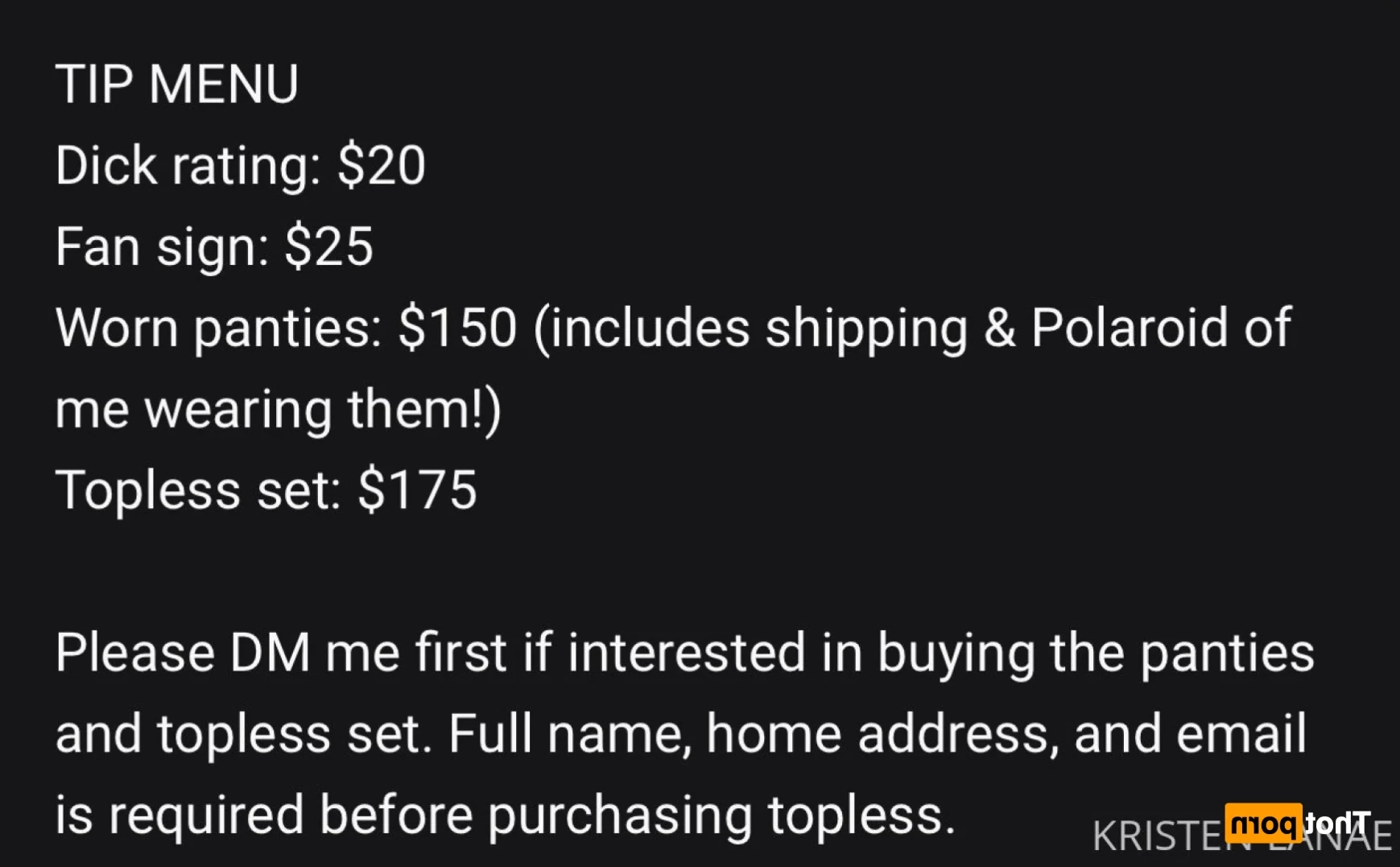Viewport: 1400px width, 867px height.
Task: Click the ampersand before Polaroid
Action: (x=999, y=328)
